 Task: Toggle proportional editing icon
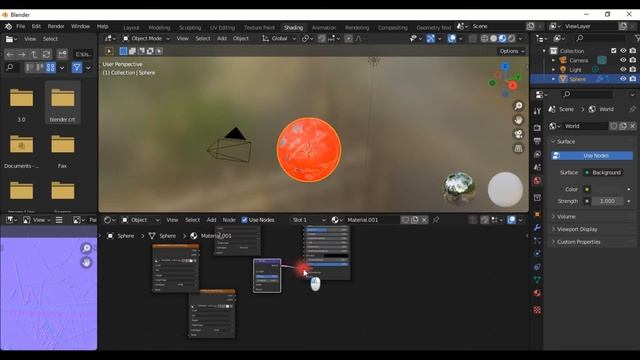click(x=349, y=39)
